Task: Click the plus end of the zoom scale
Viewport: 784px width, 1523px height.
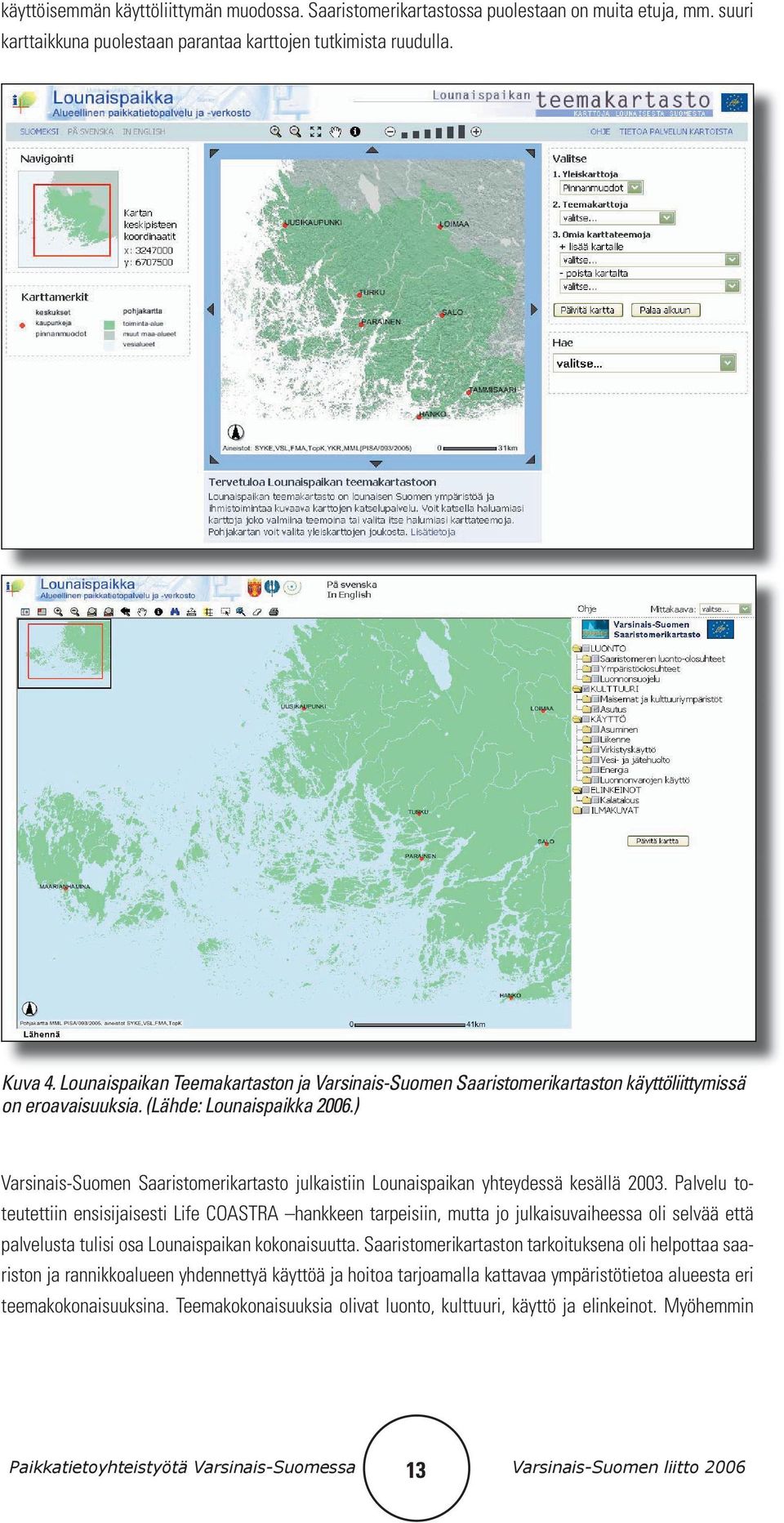Action: coord(476,132)
